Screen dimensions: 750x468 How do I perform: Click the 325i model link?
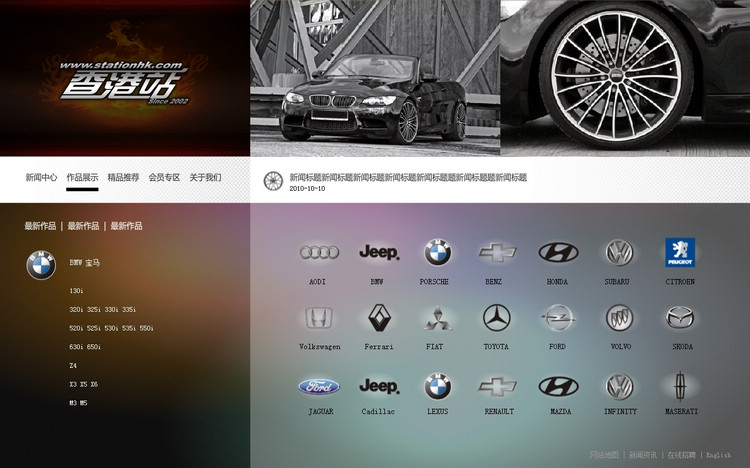94,310
